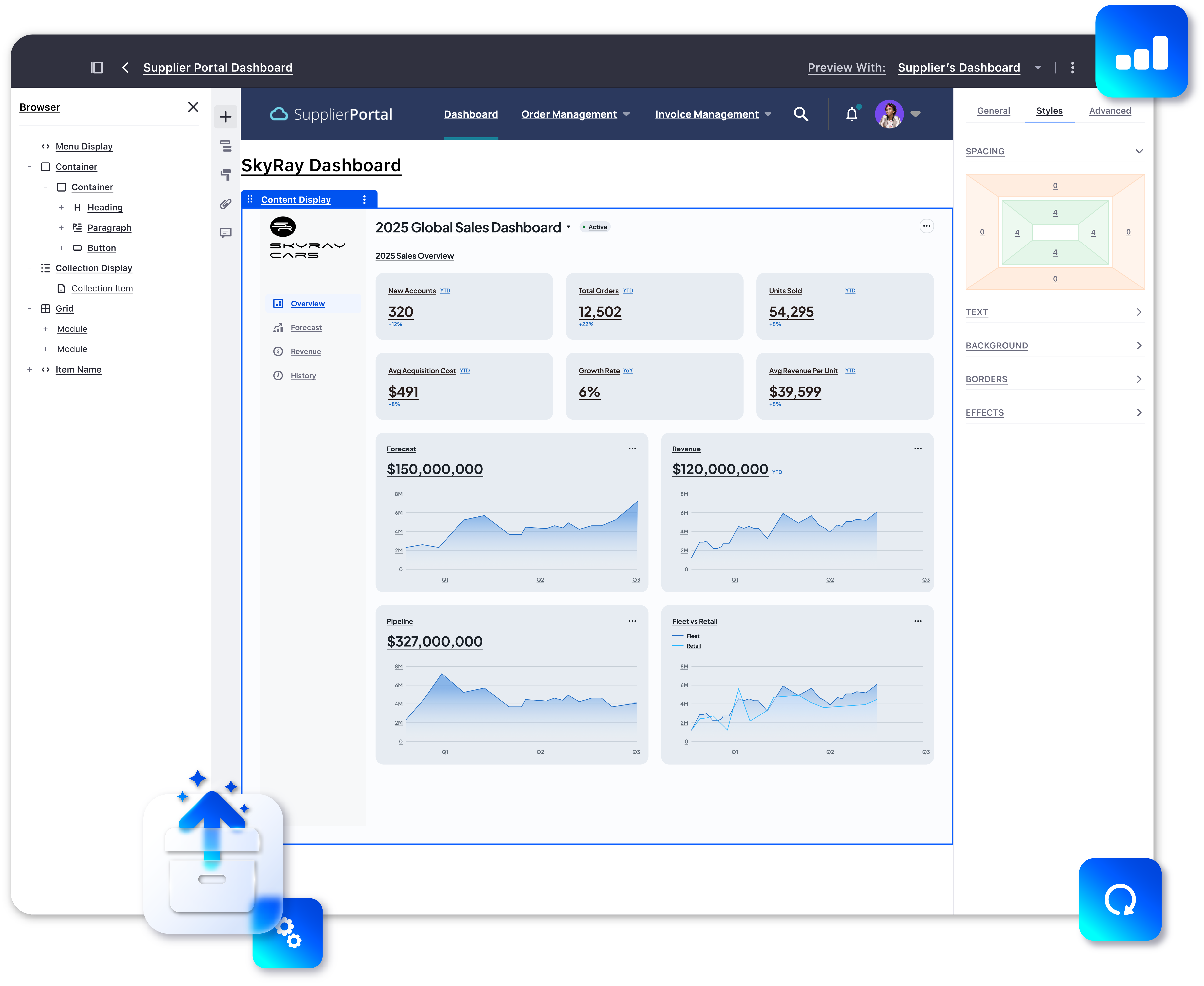Open the comments icon in toolbar
The width and height of the screenshot is (1204, 986).
coord(225,233)
